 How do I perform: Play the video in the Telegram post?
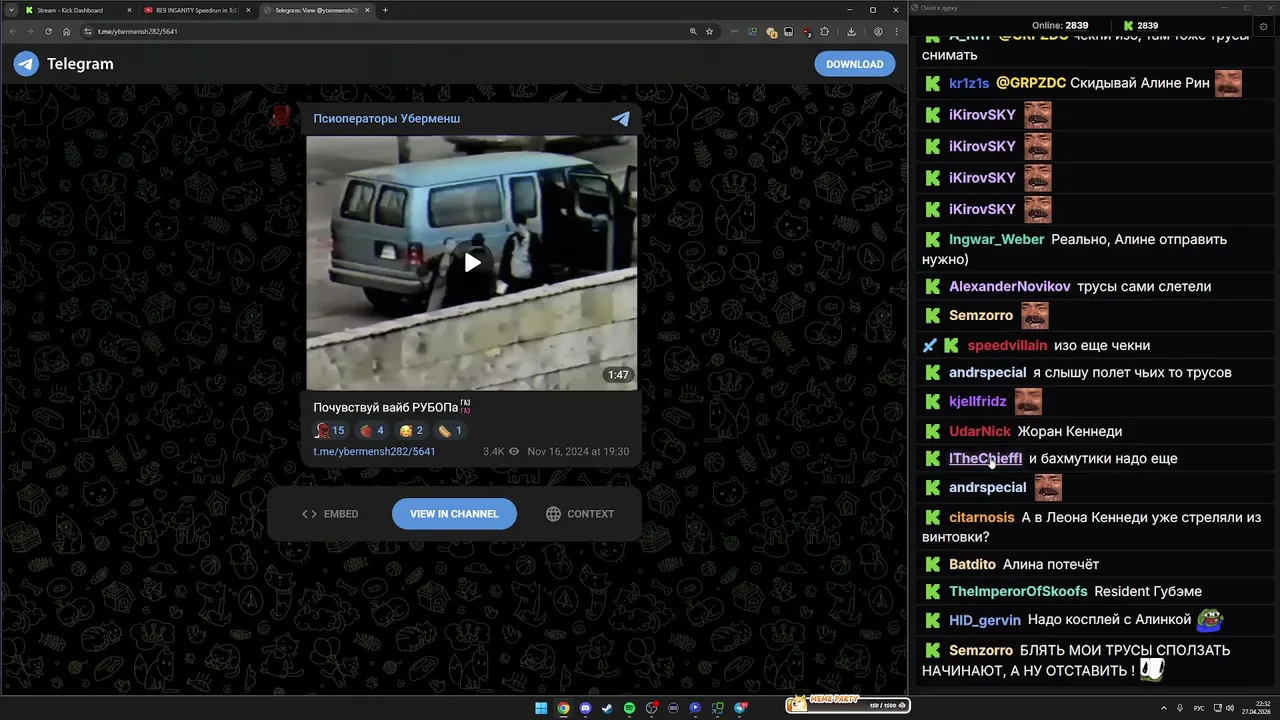tap(472, 262)
